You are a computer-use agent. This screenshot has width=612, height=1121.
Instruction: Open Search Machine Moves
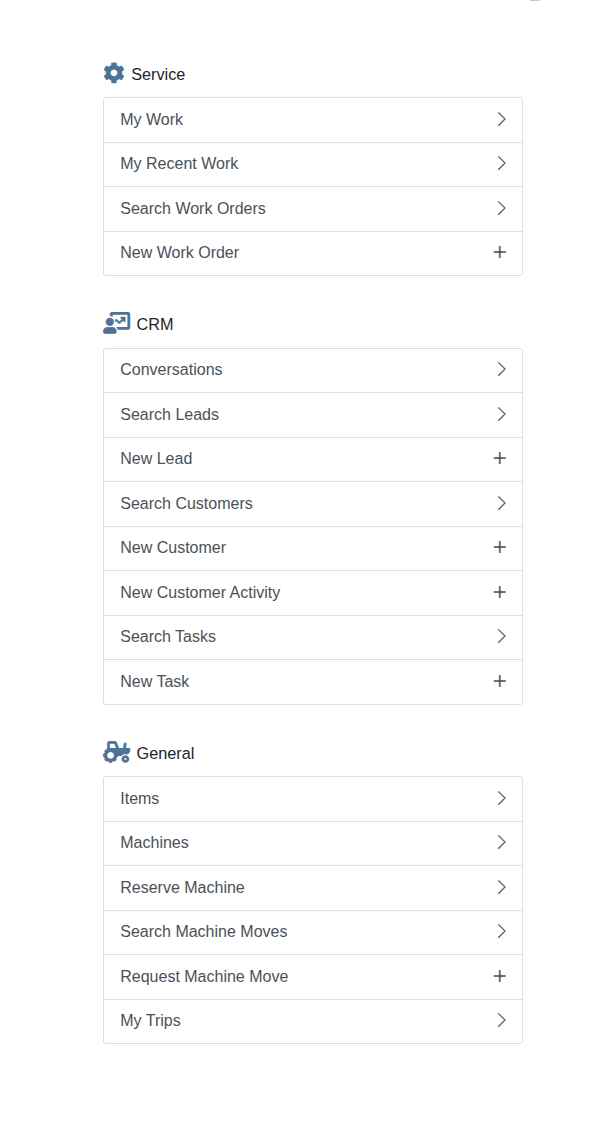313,932
